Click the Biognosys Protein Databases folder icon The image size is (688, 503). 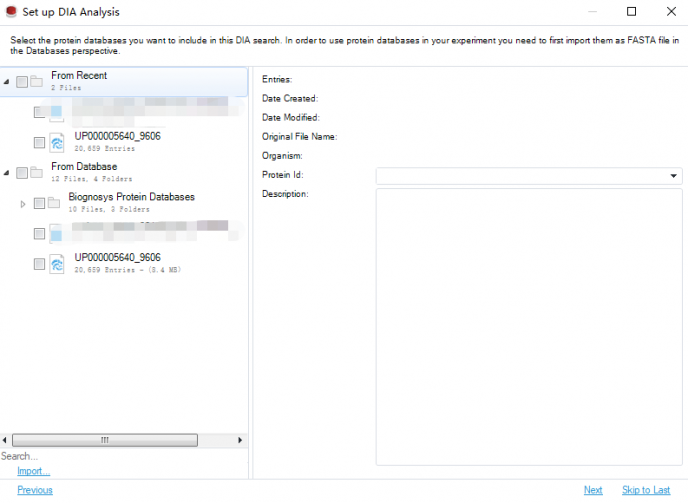(x=54, y=203)
